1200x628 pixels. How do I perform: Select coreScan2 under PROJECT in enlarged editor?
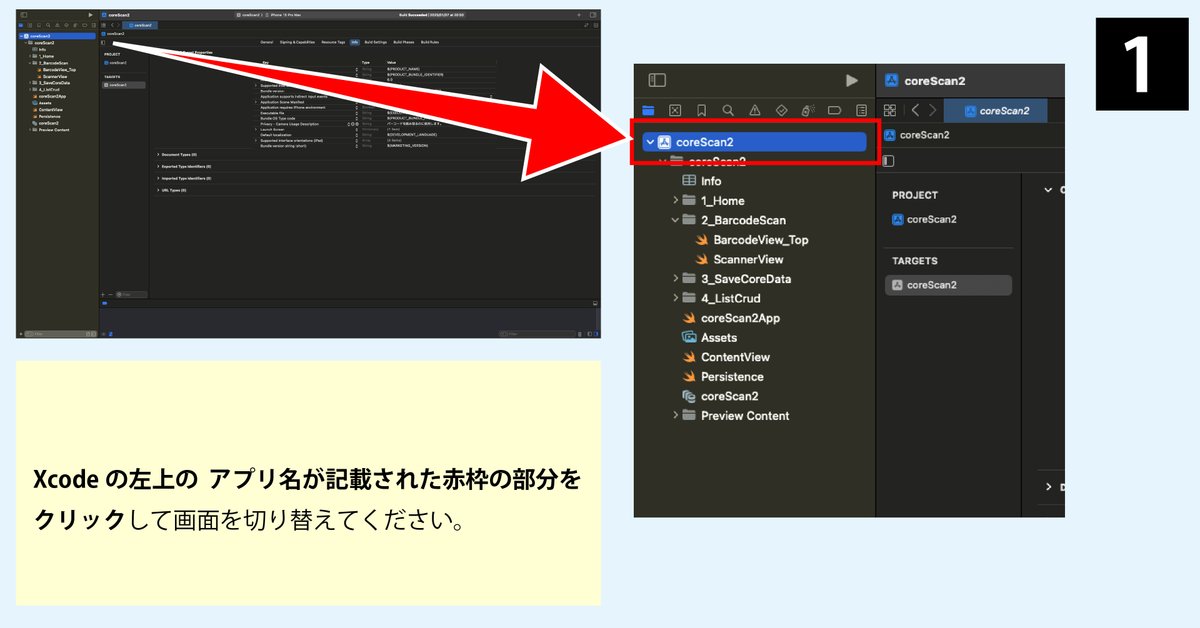[x=925, y=219]
